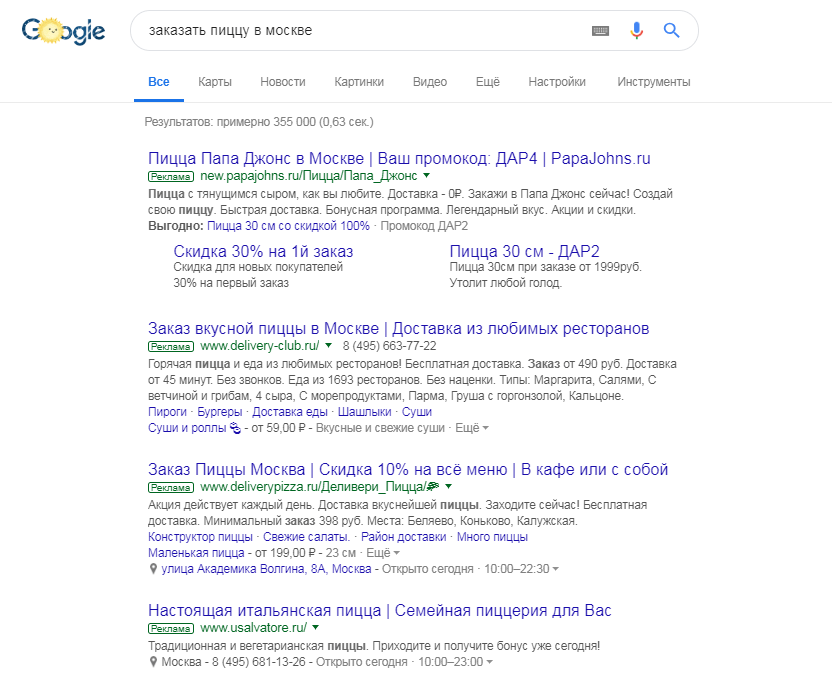The height and width of the screenshot is (679, 832).
Task: Click the Реклама badge for papajohns.ru
Action: point(171,176)
